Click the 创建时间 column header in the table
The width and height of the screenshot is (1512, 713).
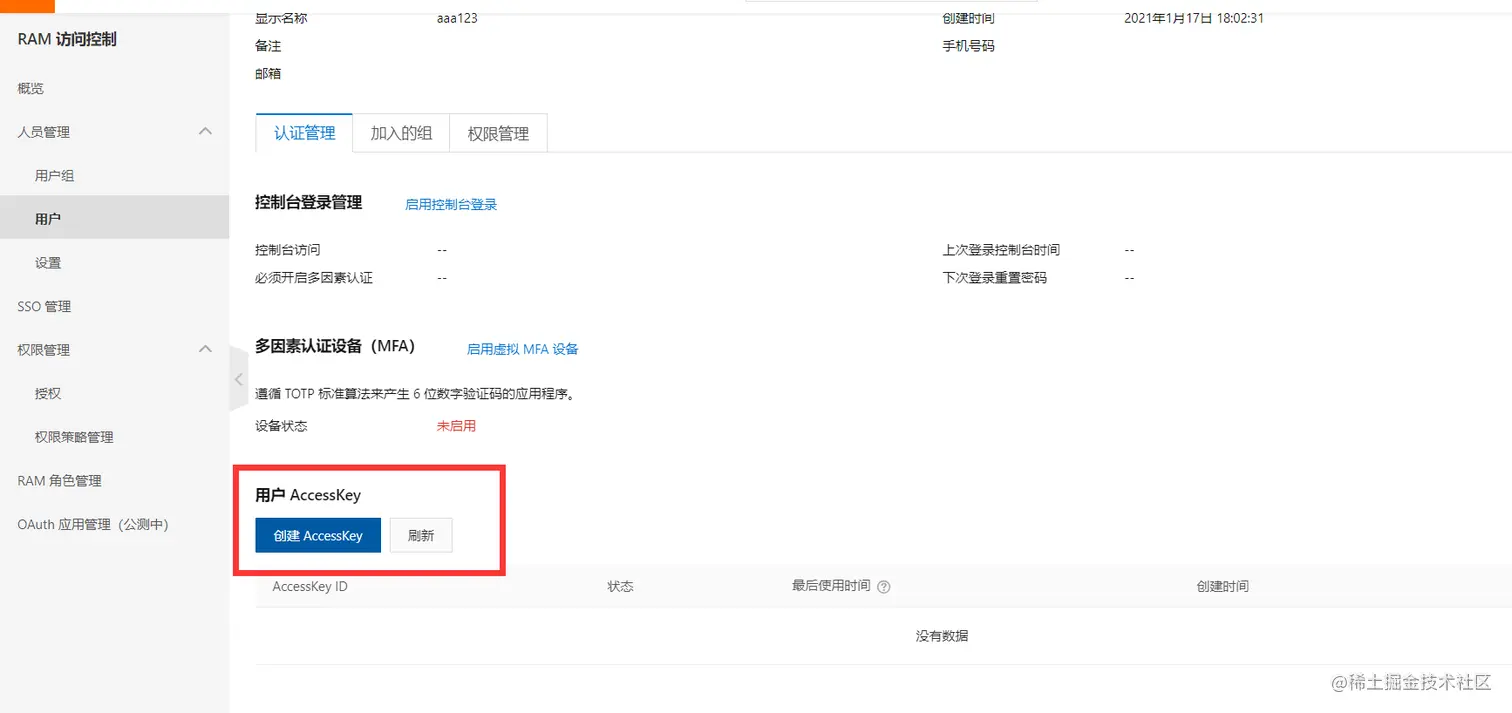[x=1222, y=586]
